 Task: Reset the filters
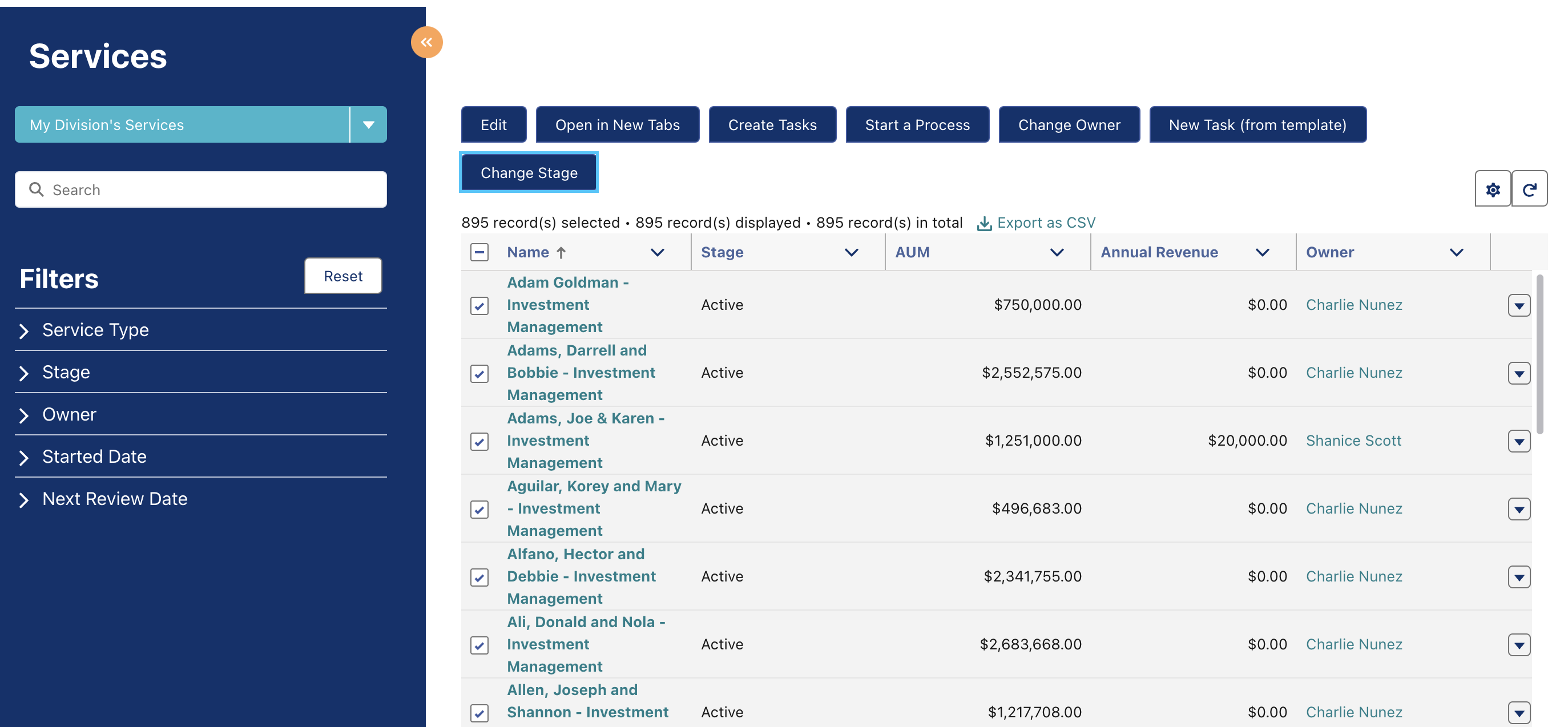coord(342,276)
